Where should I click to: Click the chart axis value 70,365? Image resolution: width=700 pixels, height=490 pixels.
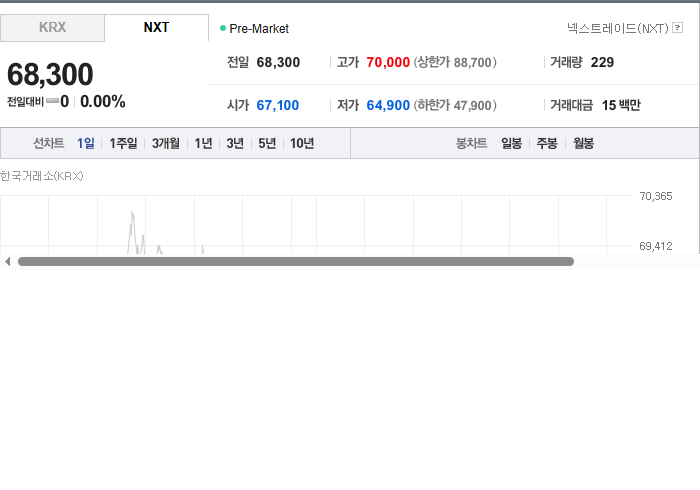(x=656, y=196)
